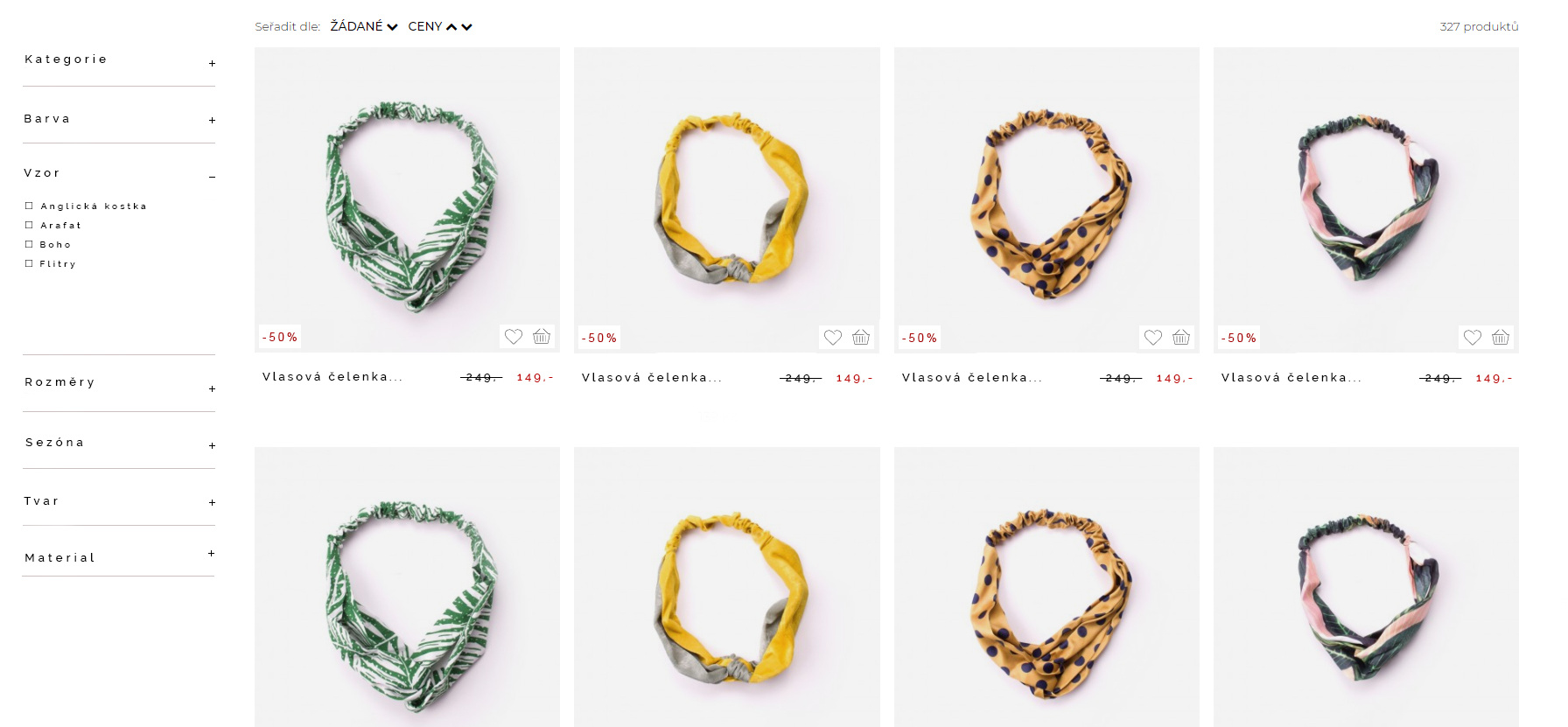
Task: Click heart icon on polka dot headband
Action: pyautogui.click(x=1153, y=338)
